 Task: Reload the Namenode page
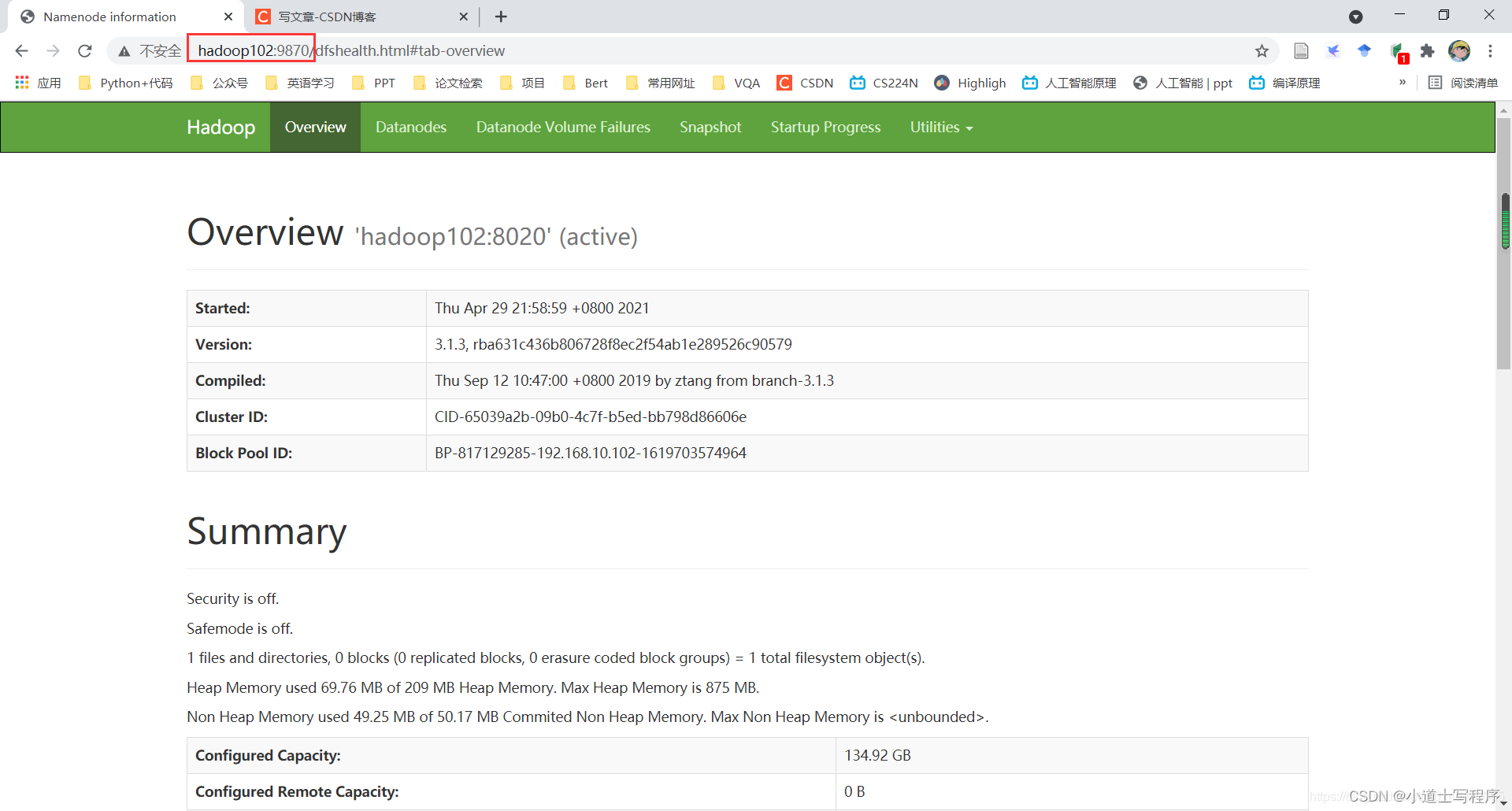tap(85, 51)
